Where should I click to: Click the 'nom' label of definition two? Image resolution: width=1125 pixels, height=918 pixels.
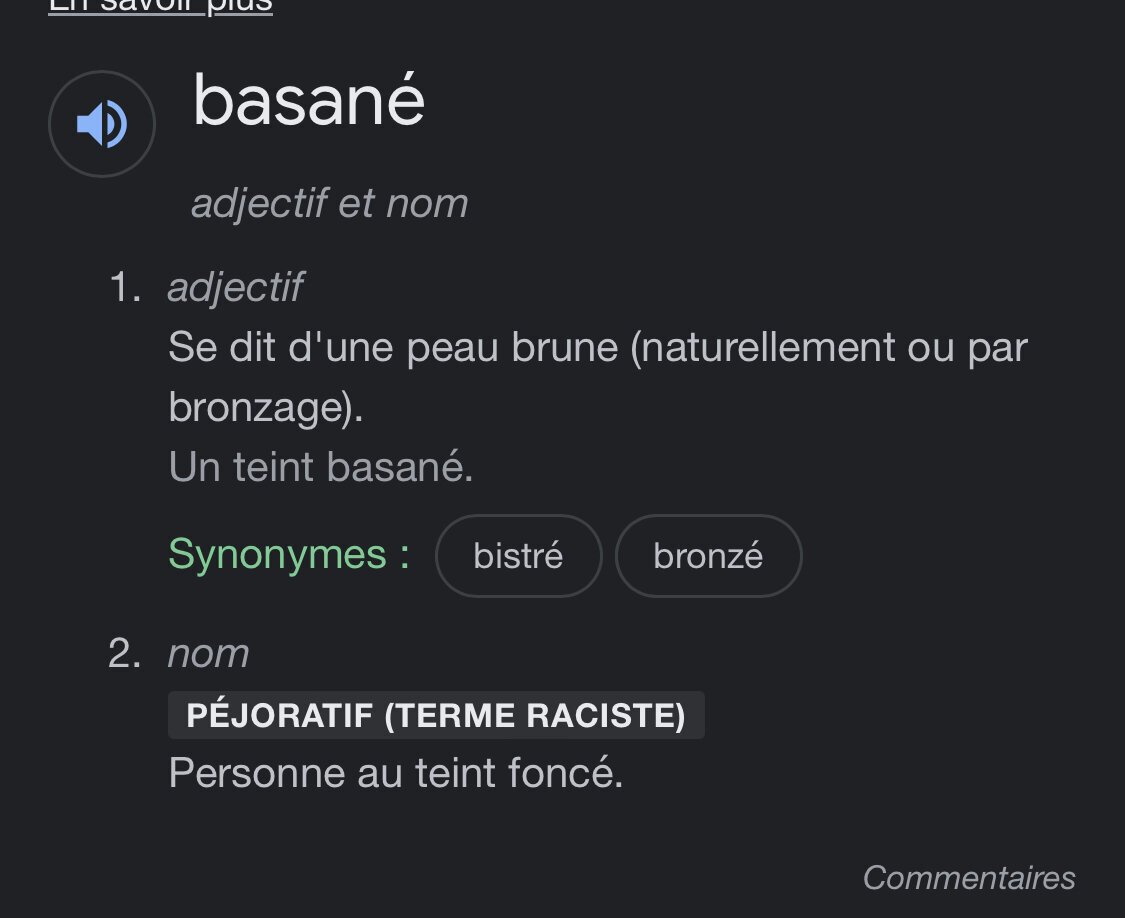pyautogui.click(x=208, y=654)
